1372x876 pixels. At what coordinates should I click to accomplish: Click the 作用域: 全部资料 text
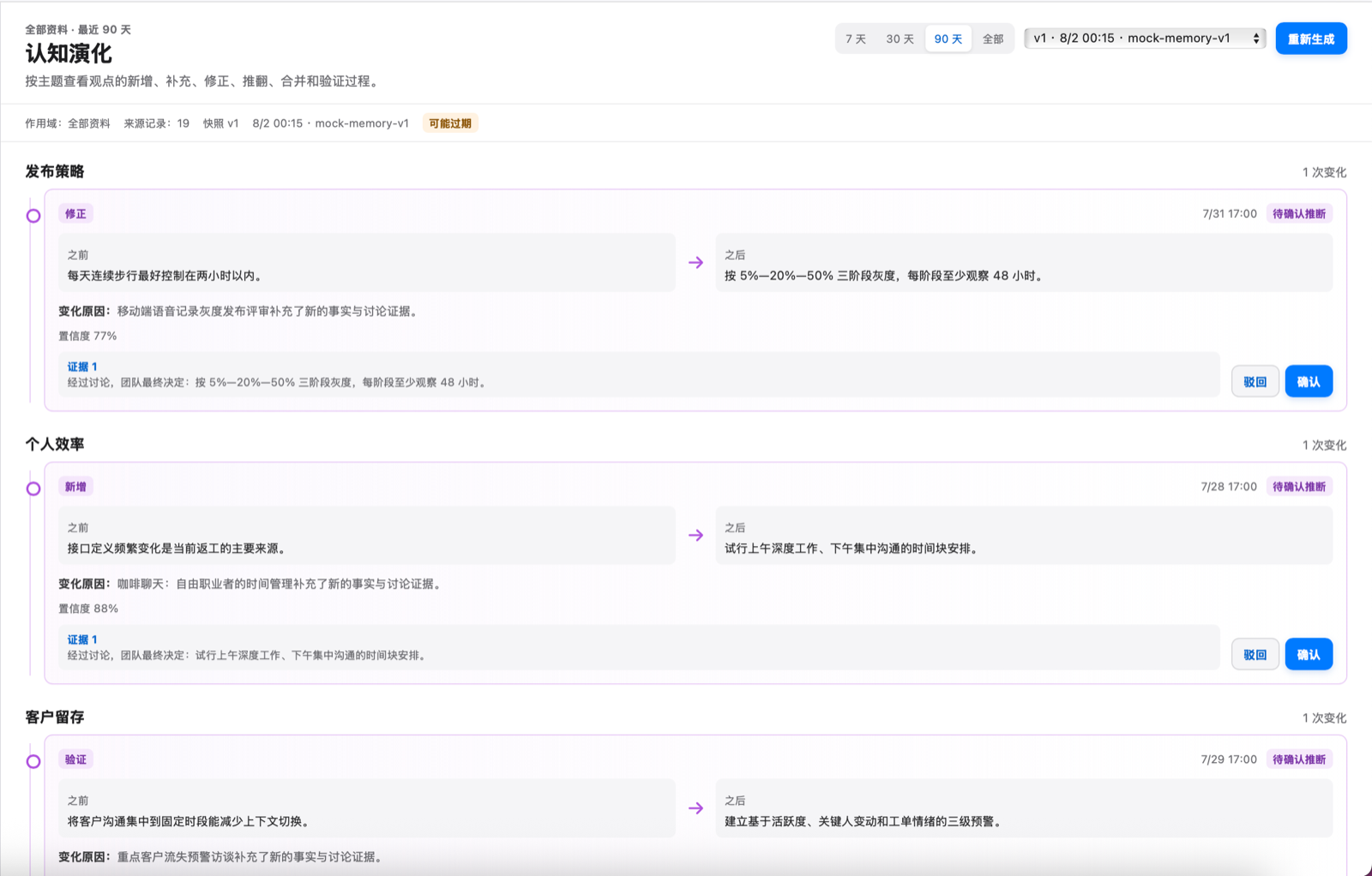[x=68, y=123]
